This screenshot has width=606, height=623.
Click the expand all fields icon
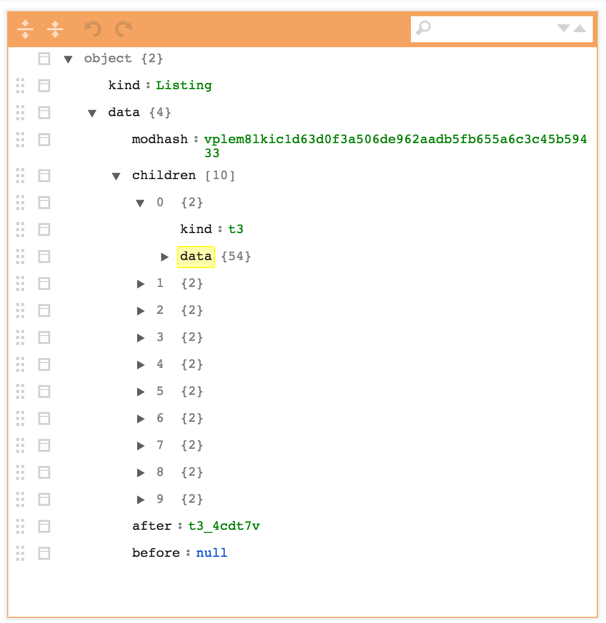coord(25,29)
